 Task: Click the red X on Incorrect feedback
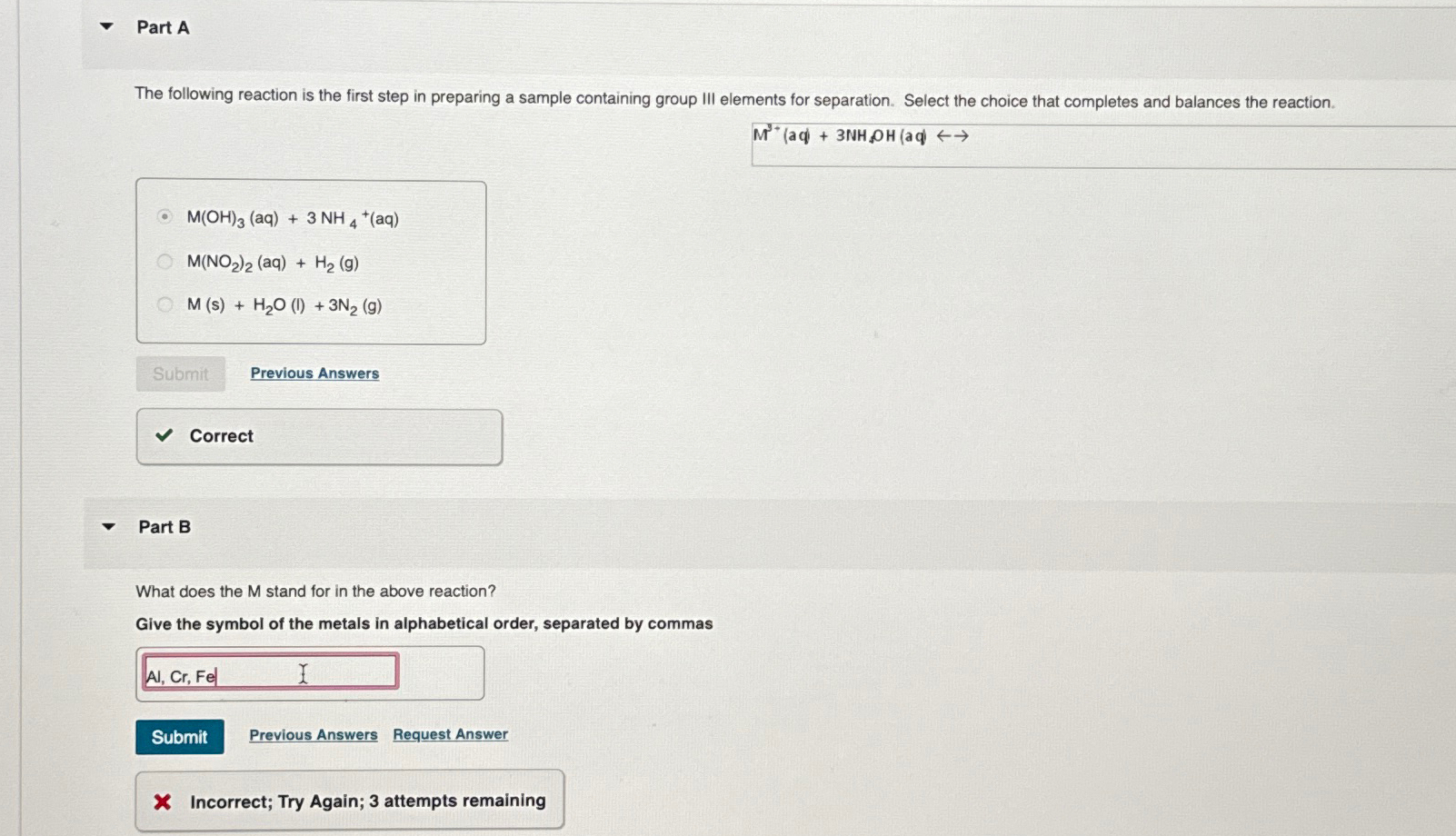click(161, 801)
